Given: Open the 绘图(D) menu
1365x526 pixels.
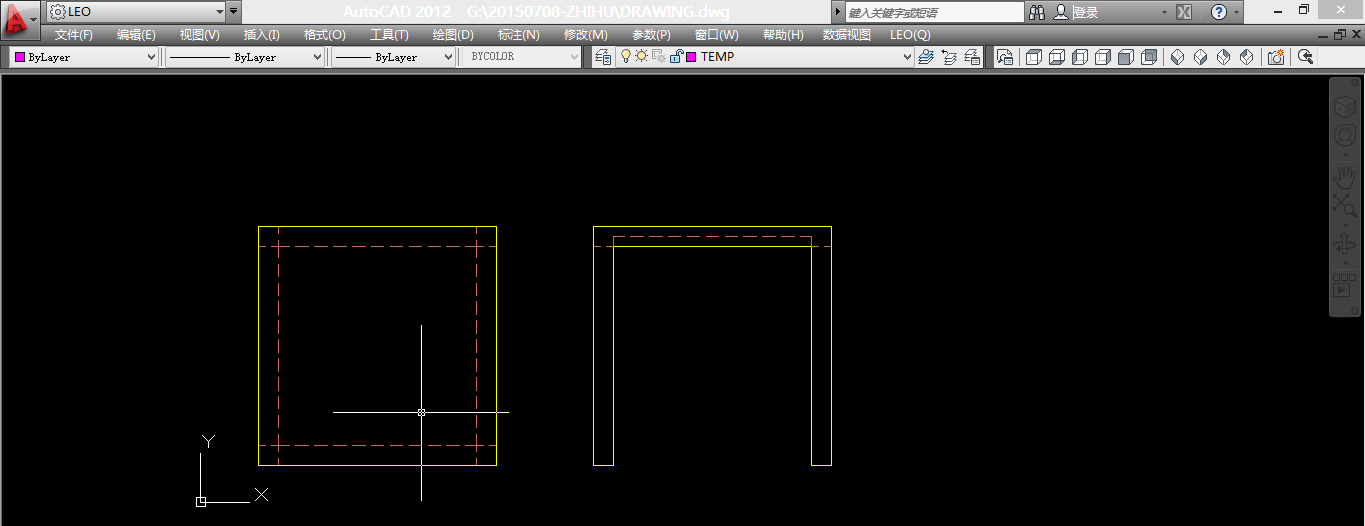Looking at the screenshot, I should [x=453, y=35].
